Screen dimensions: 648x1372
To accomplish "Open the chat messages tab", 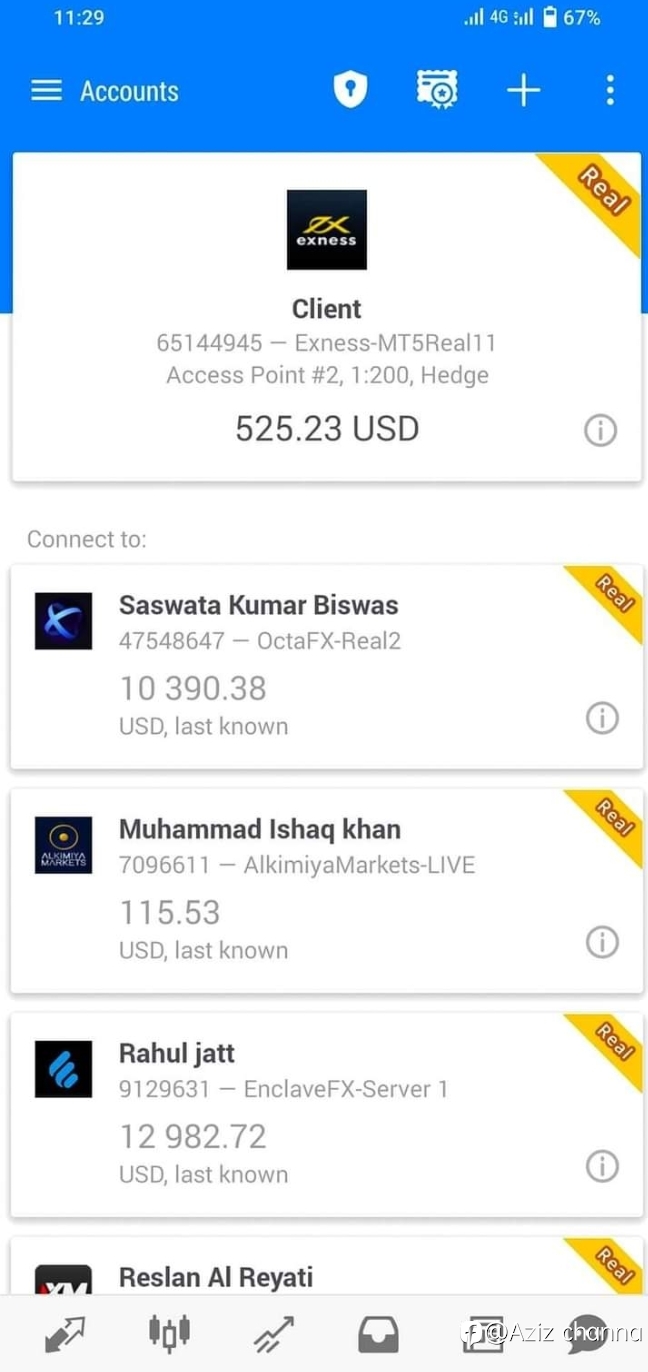I will pyautogui.click(x=587, y=1334).
